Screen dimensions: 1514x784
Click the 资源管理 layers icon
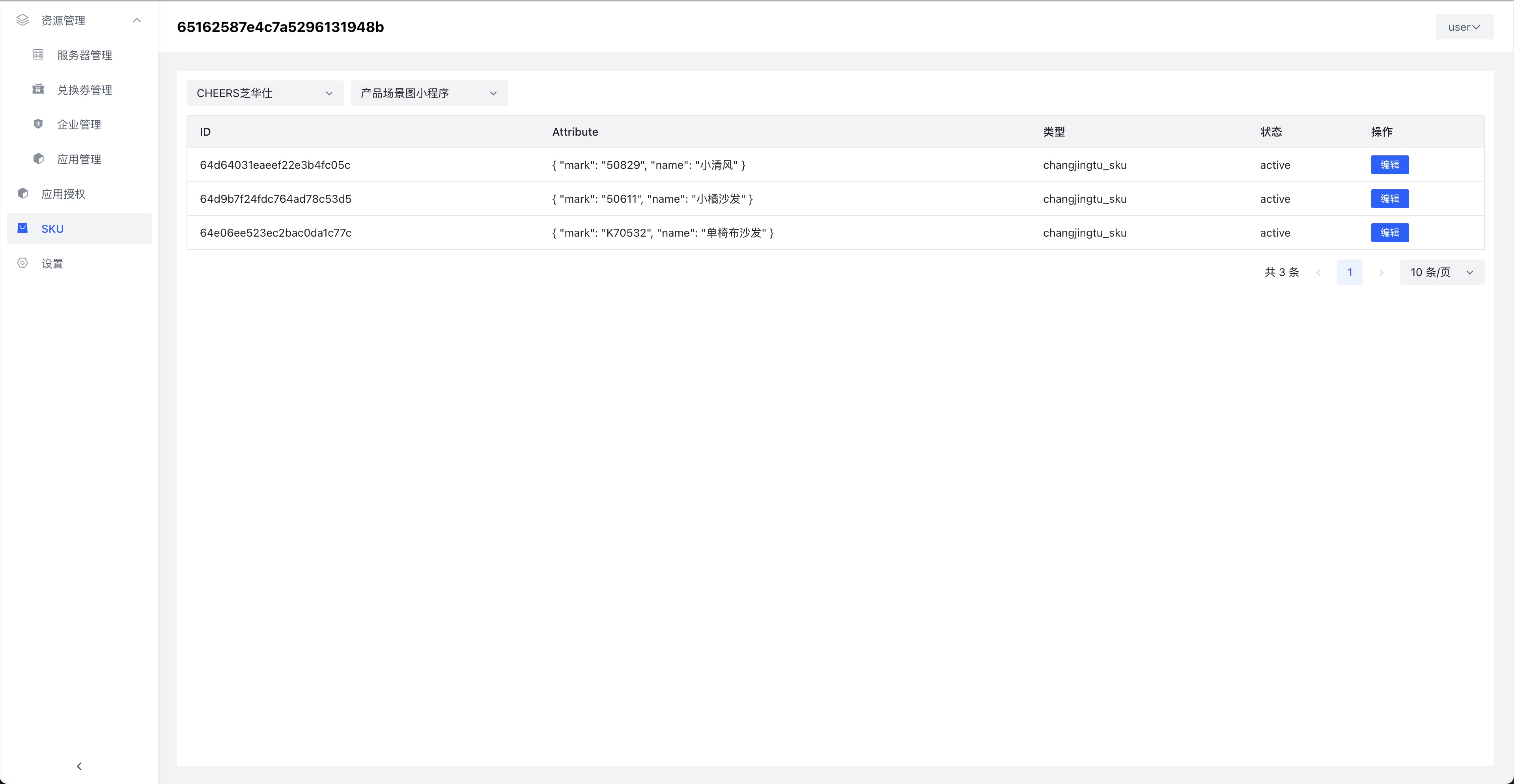point(22,21)
